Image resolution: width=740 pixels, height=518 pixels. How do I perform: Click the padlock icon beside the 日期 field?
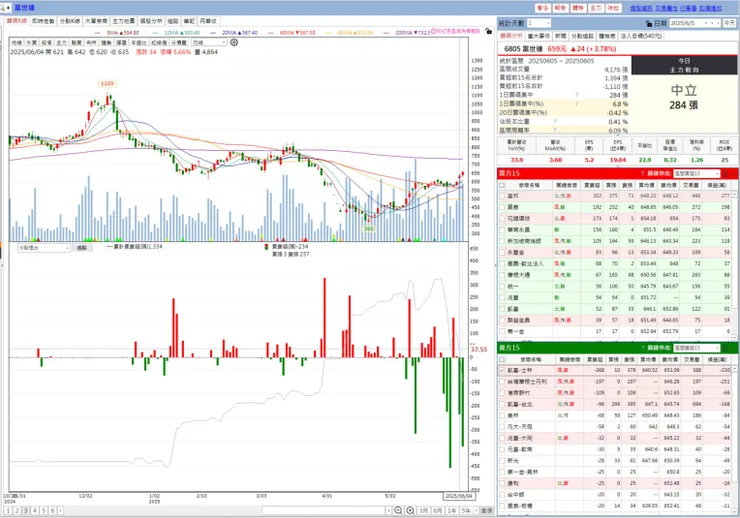[x=648, y=23]
